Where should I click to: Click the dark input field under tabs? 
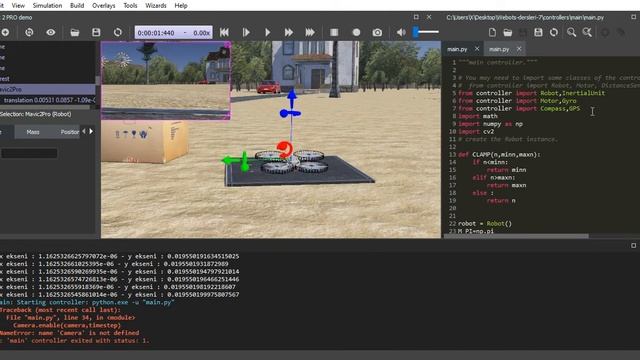click(29, 153)
